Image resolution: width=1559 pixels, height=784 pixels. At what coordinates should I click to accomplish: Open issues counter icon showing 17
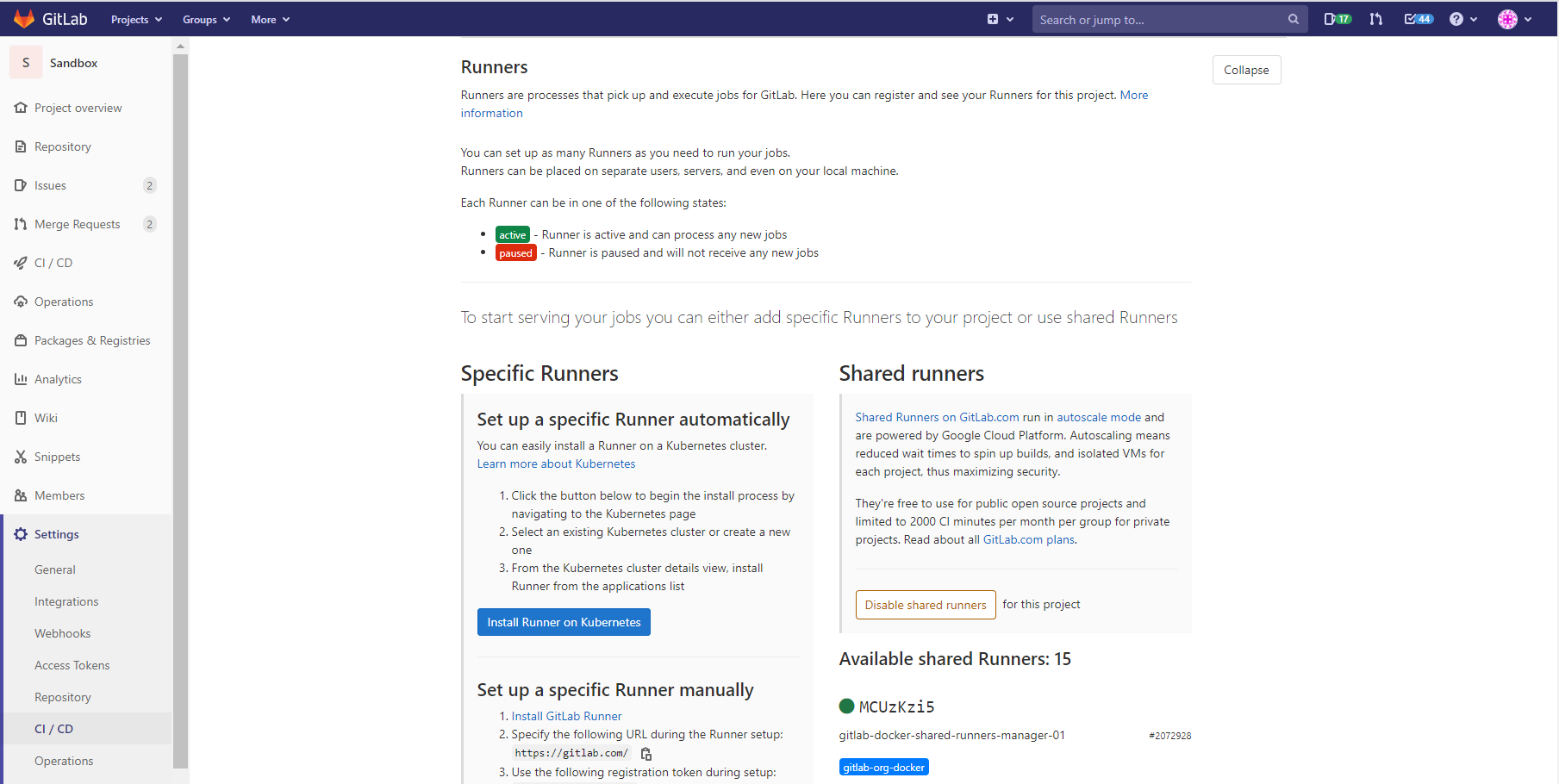(x=1338, y=19)
